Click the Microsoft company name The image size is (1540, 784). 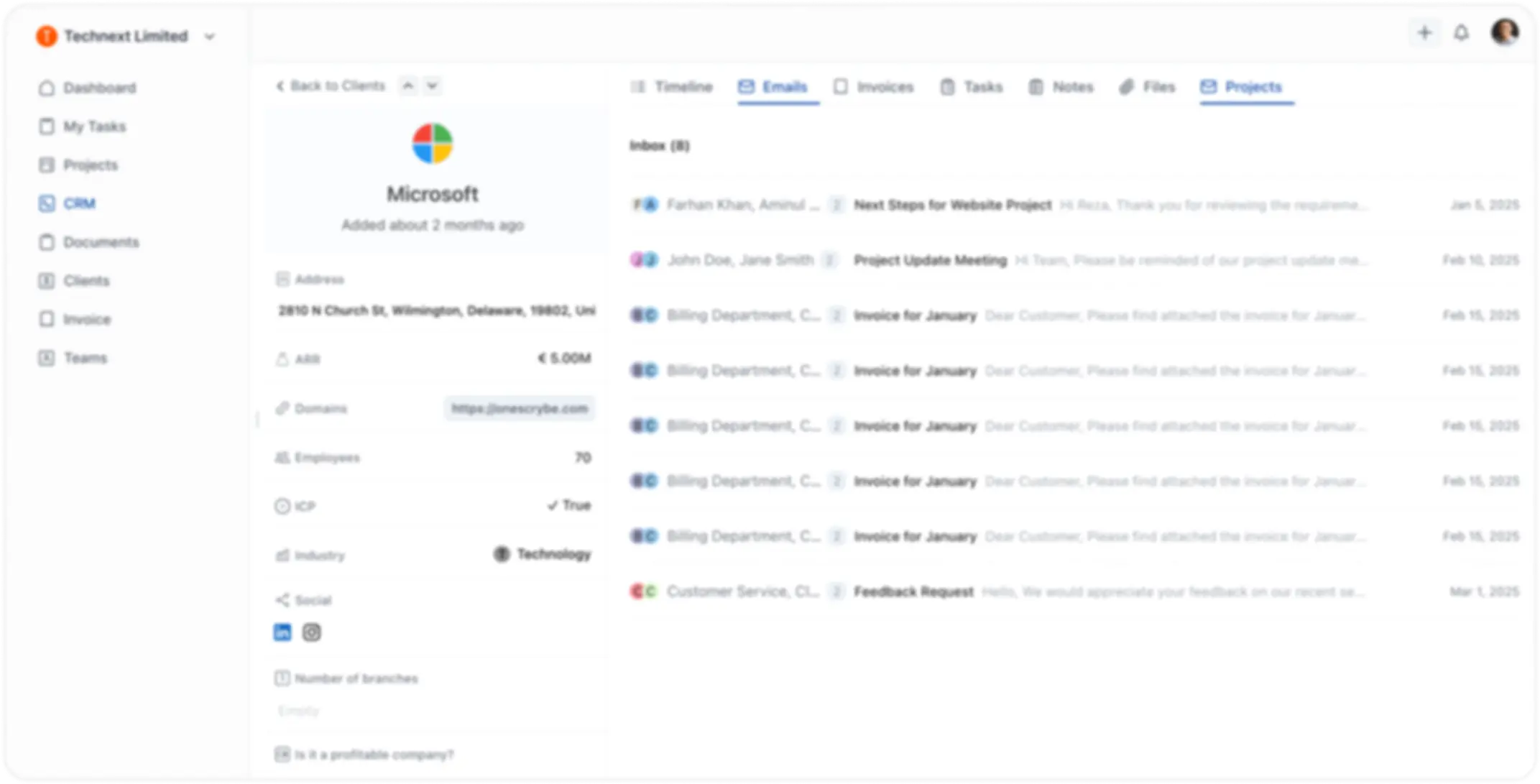coord(432,194)
